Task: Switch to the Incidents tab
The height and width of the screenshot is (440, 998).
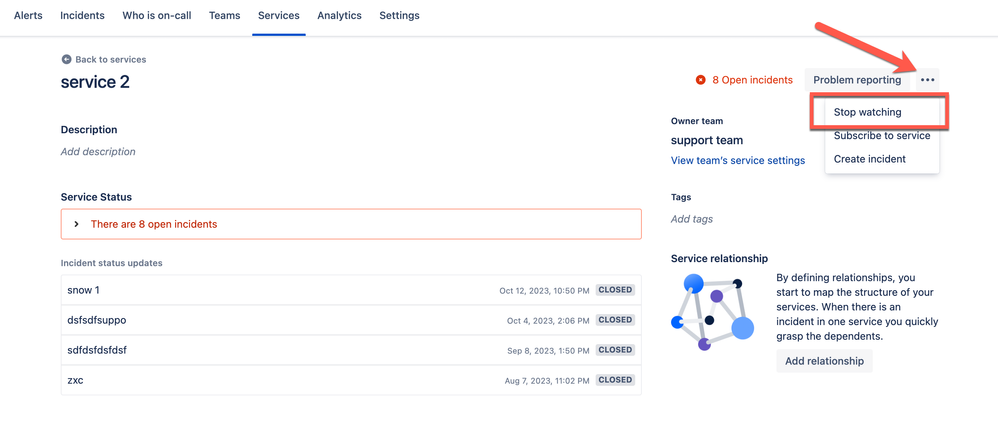Action: click(82, 15)
